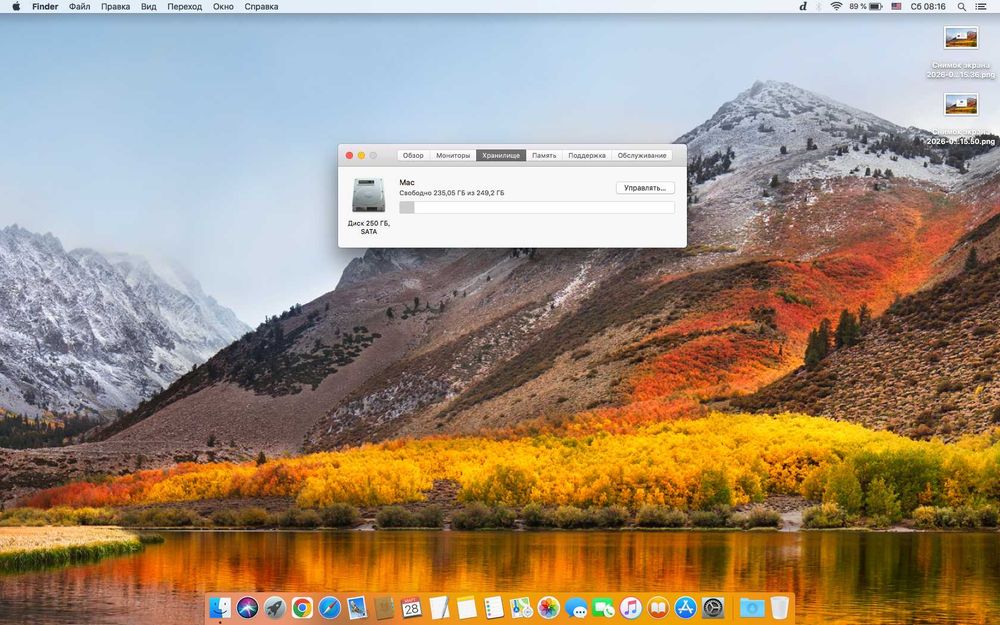The width and height of the screenshot is (1000, 625).
Task: Open the Окно menu
Action: 223,6
